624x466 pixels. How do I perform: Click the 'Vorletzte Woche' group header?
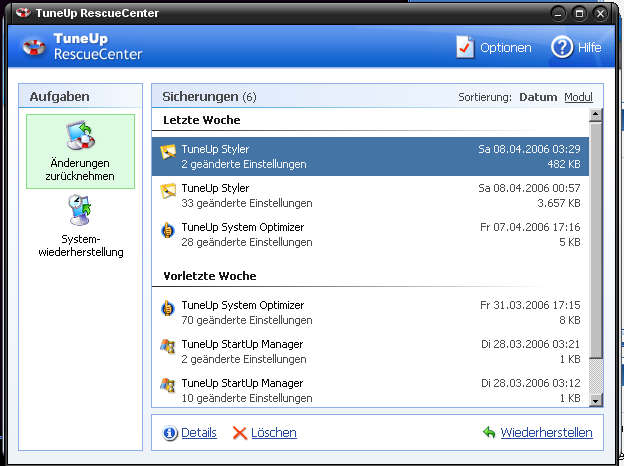[210, 276]
